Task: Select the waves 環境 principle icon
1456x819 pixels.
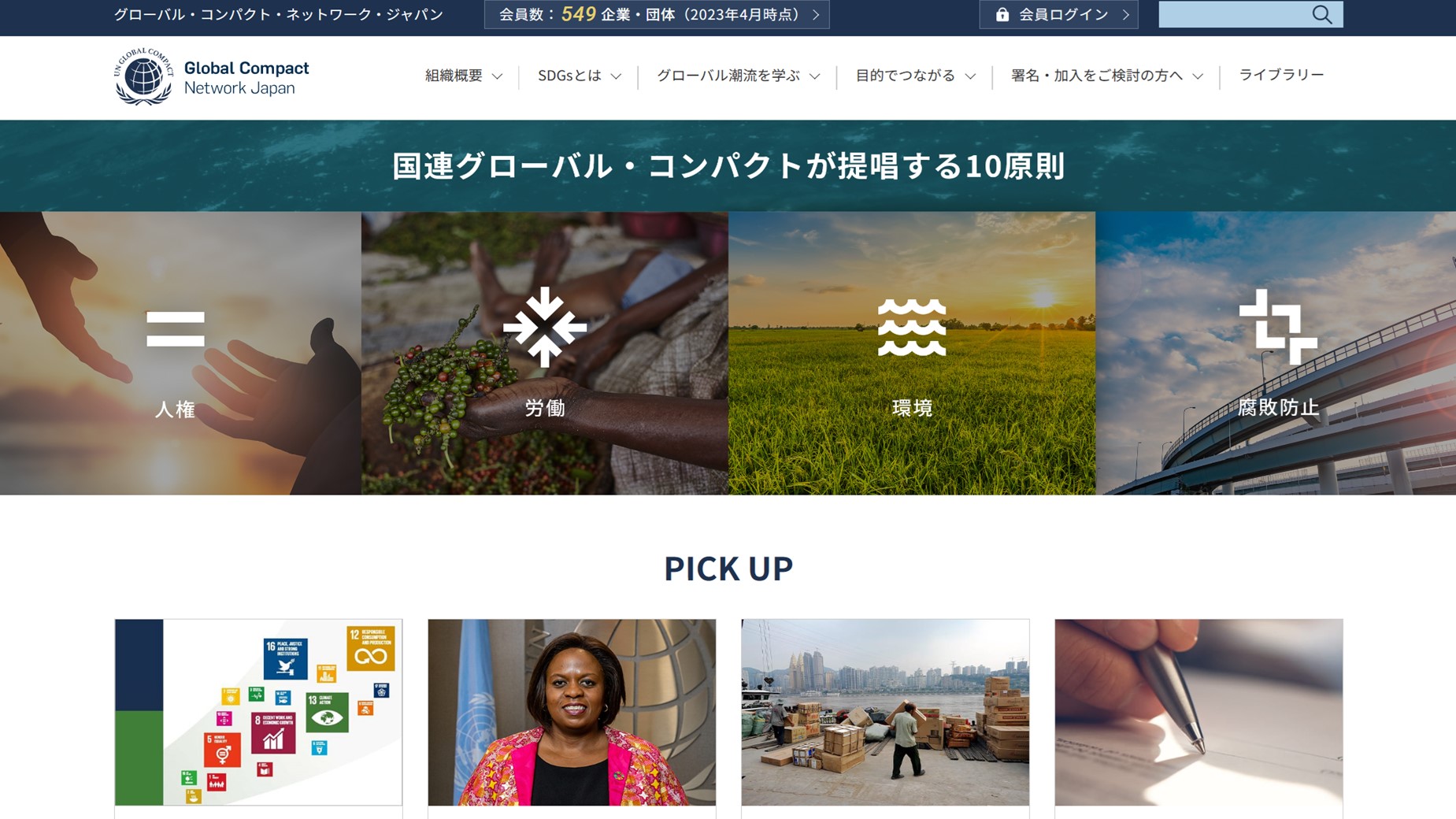Action: 912,328
